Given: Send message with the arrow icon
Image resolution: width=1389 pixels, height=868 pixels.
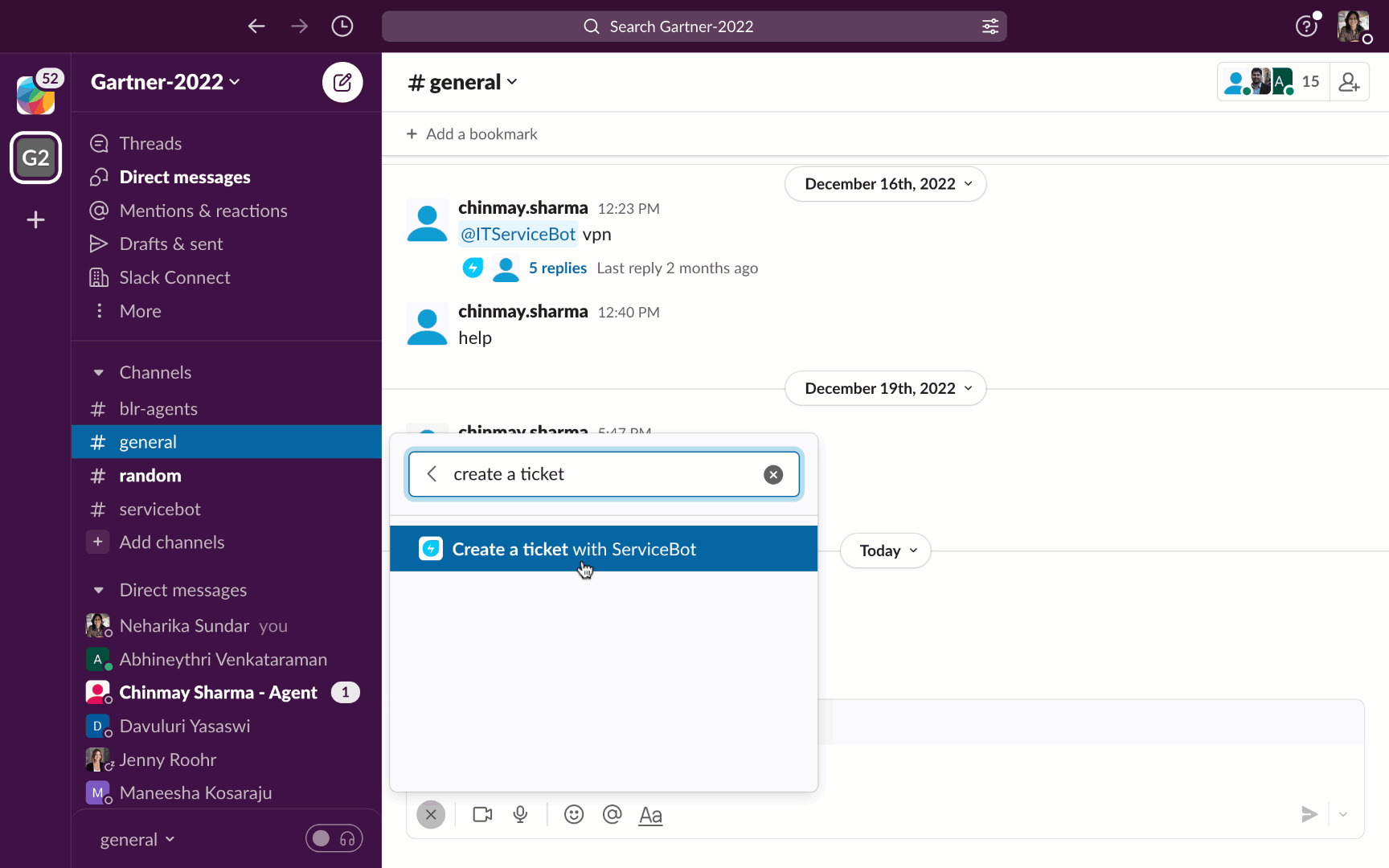Looking at the screenshot, I should pyautogui.click(x=1309, y=815).
